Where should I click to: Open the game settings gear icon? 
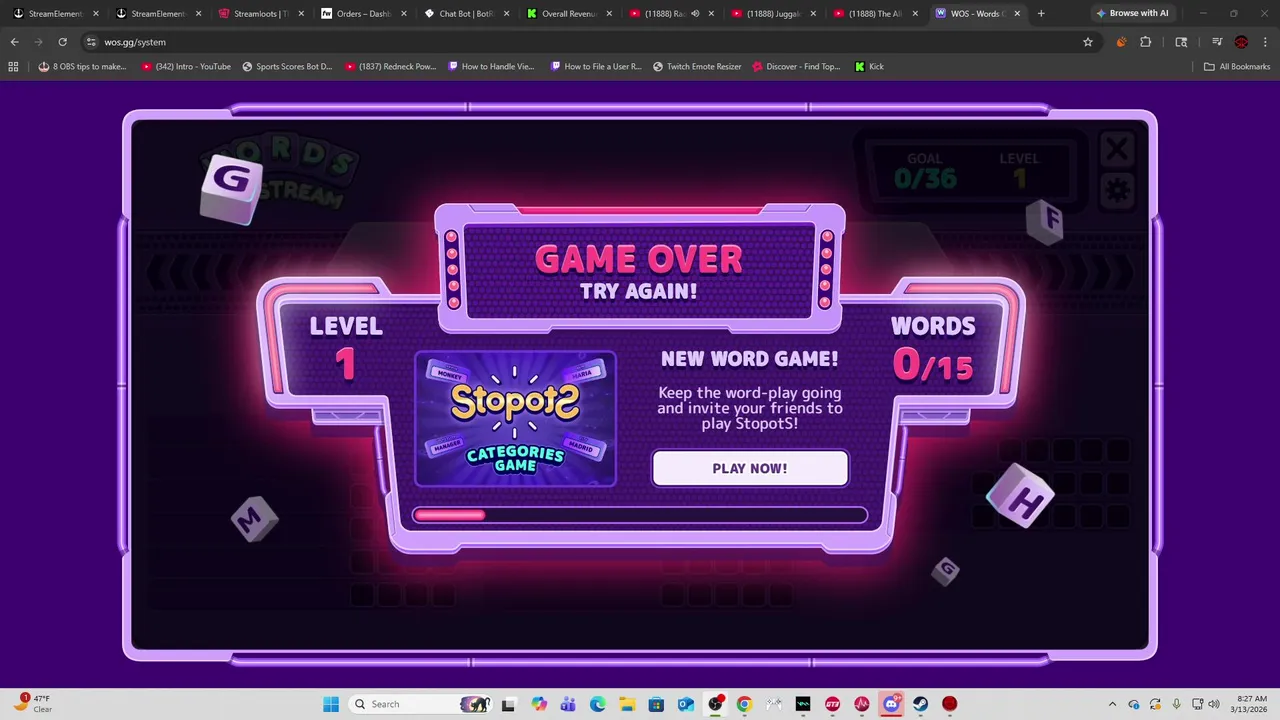click(x=1117, y=190)
